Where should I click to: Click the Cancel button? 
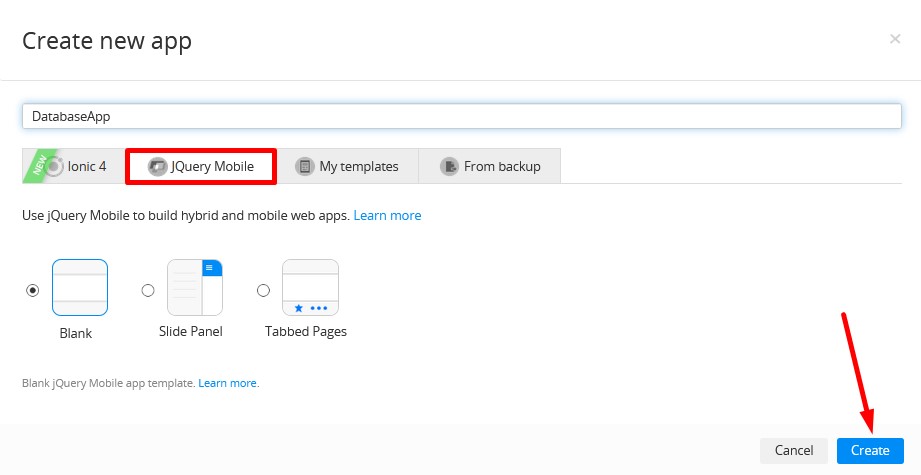[794, 450]
